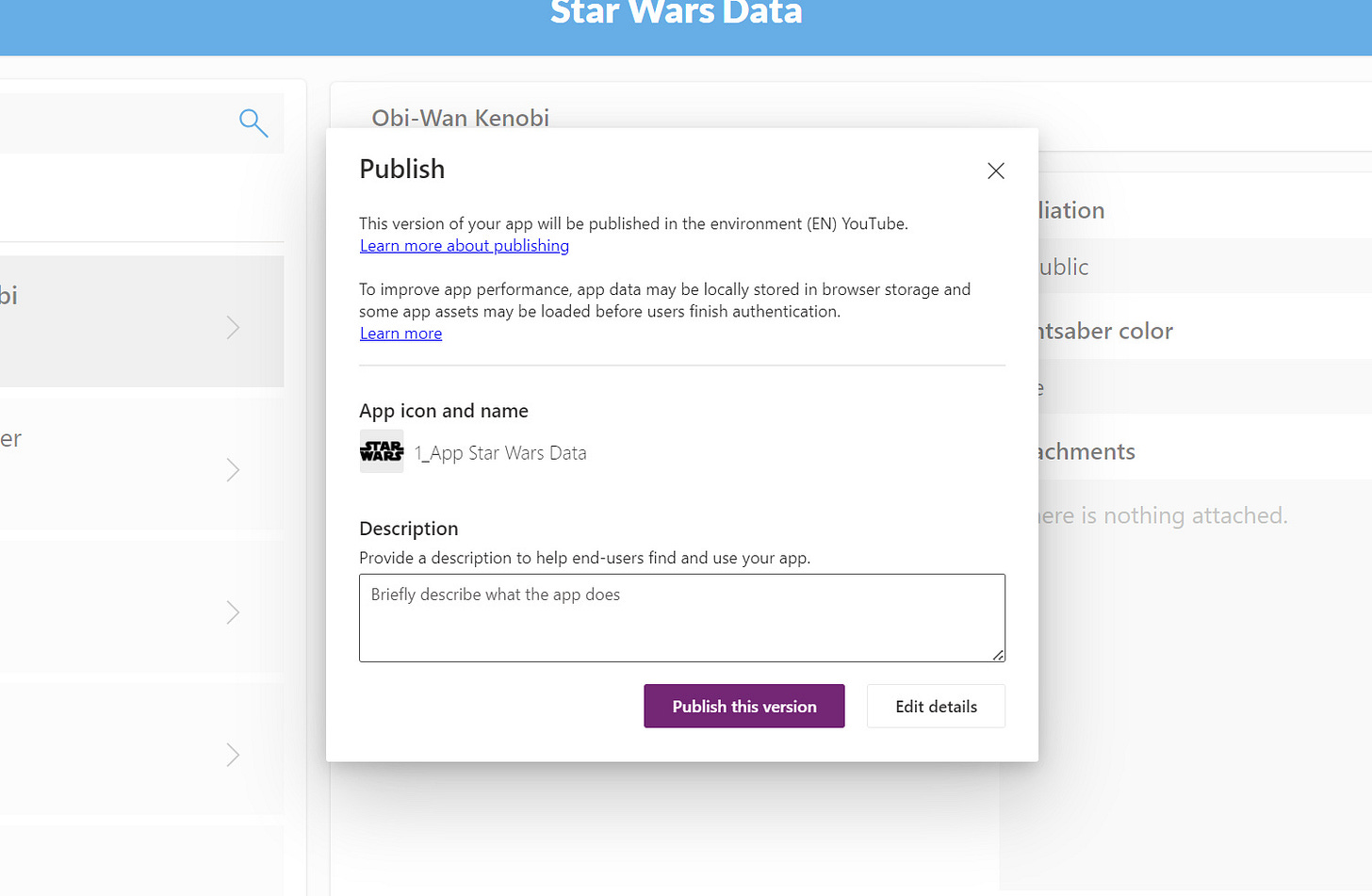Click the App icon and name heading
The width and height of the screenshot is (1372, 896).
[x=443, y=411]
